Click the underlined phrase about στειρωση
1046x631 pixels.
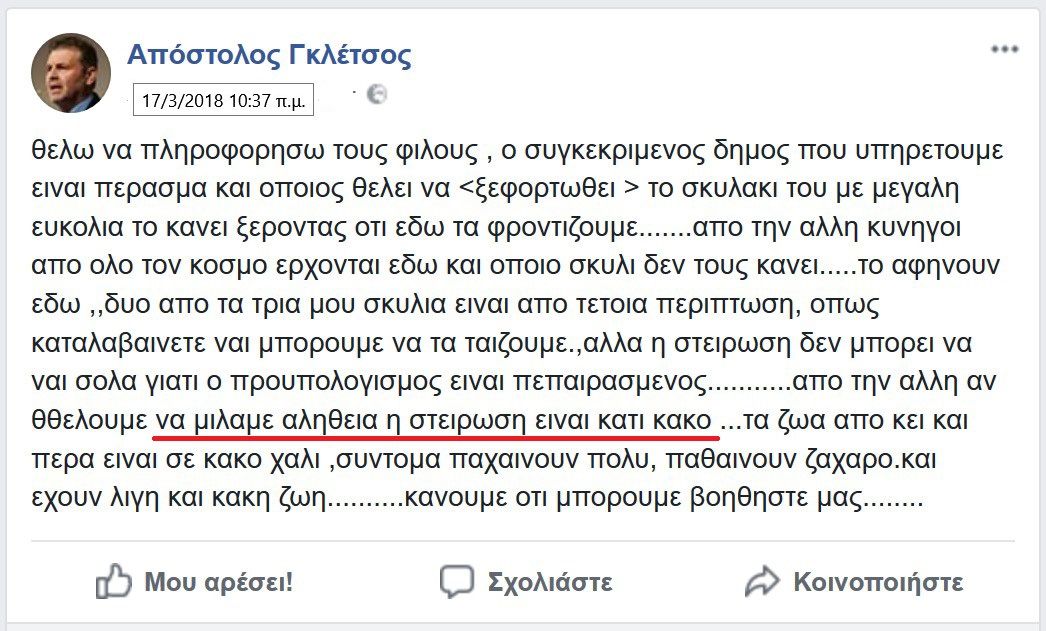click(436, 419)
